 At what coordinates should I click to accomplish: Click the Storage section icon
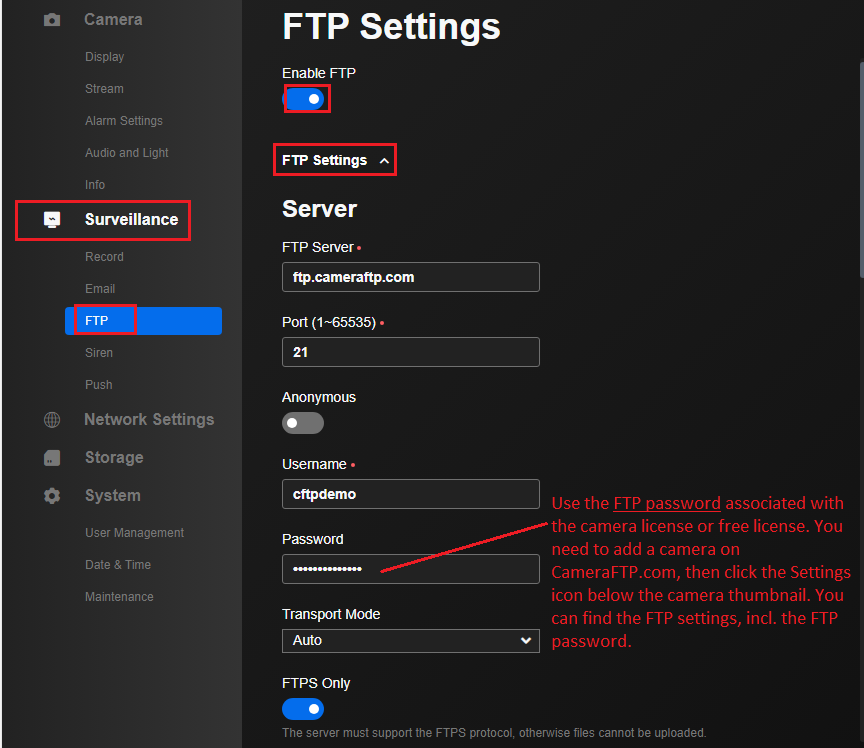click(52, 458)
